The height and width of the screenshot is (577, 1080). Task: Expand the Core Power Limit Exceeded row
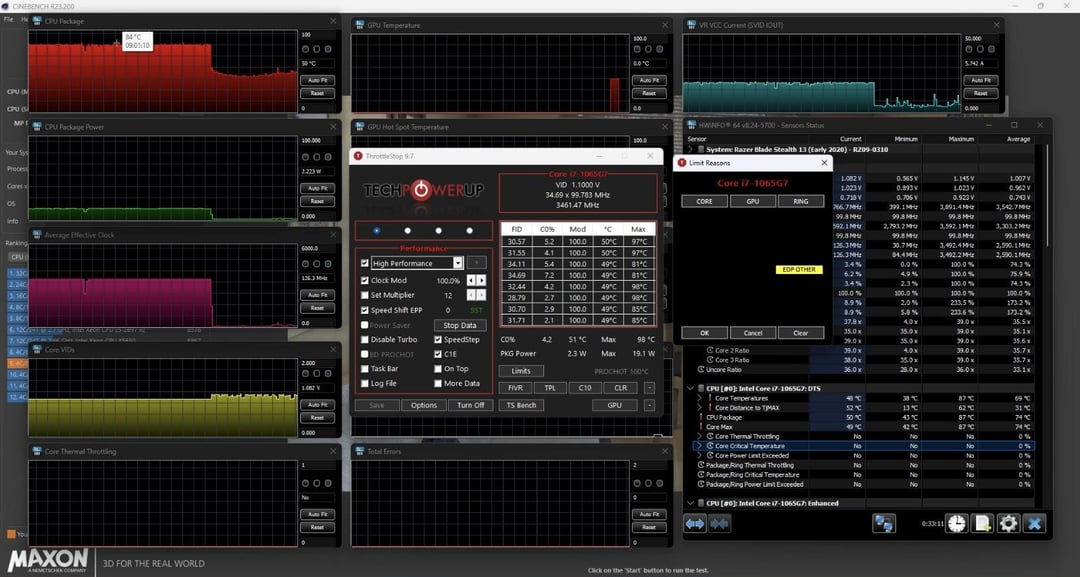700,456
